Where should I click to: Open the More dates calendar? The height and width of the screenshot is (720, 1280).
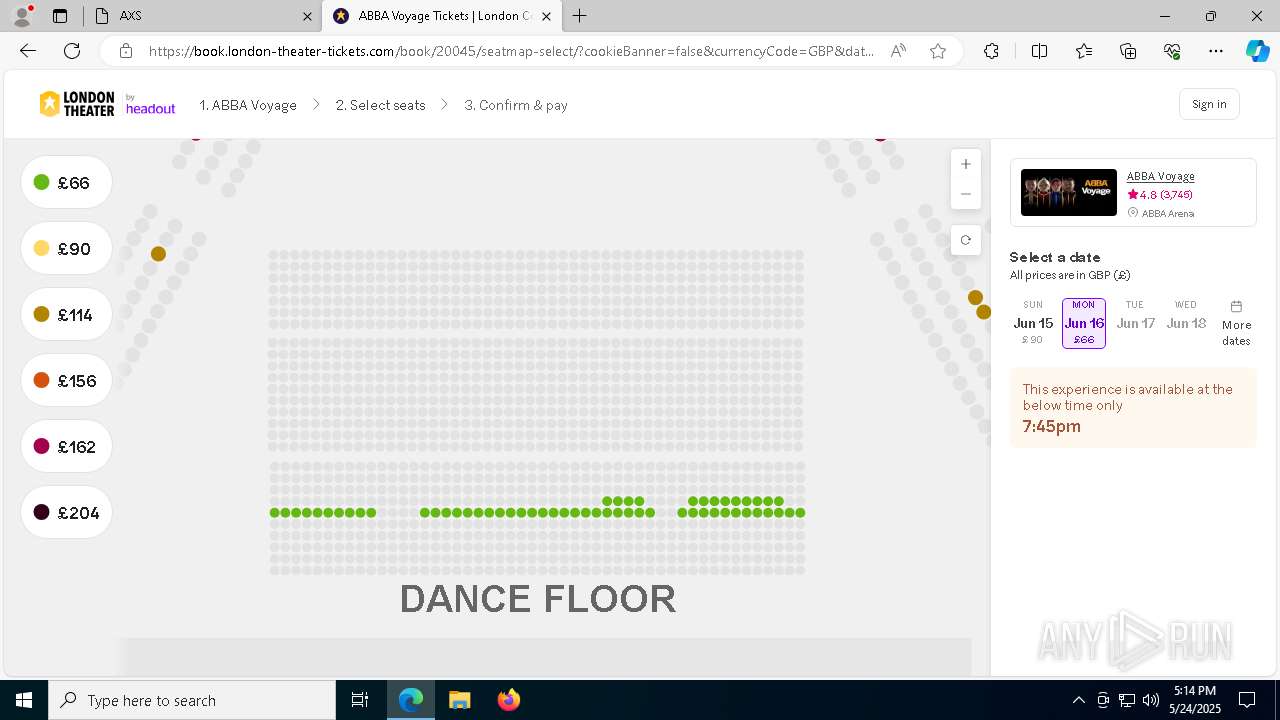(x=1236, y=323)
